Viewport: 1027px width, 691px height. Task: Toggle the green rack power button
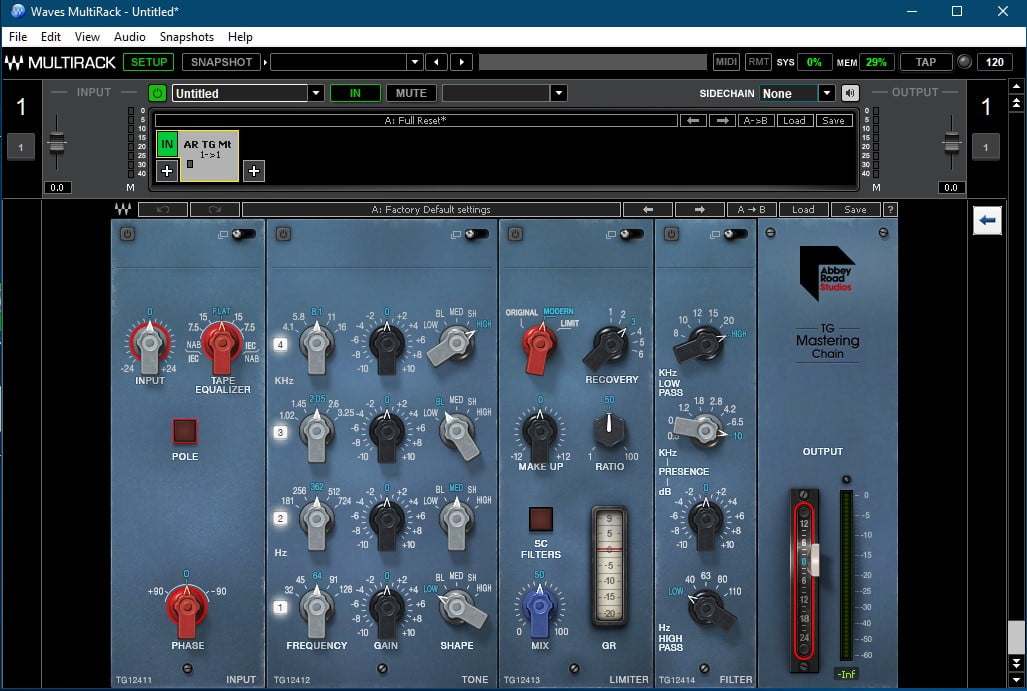[157, 93]
